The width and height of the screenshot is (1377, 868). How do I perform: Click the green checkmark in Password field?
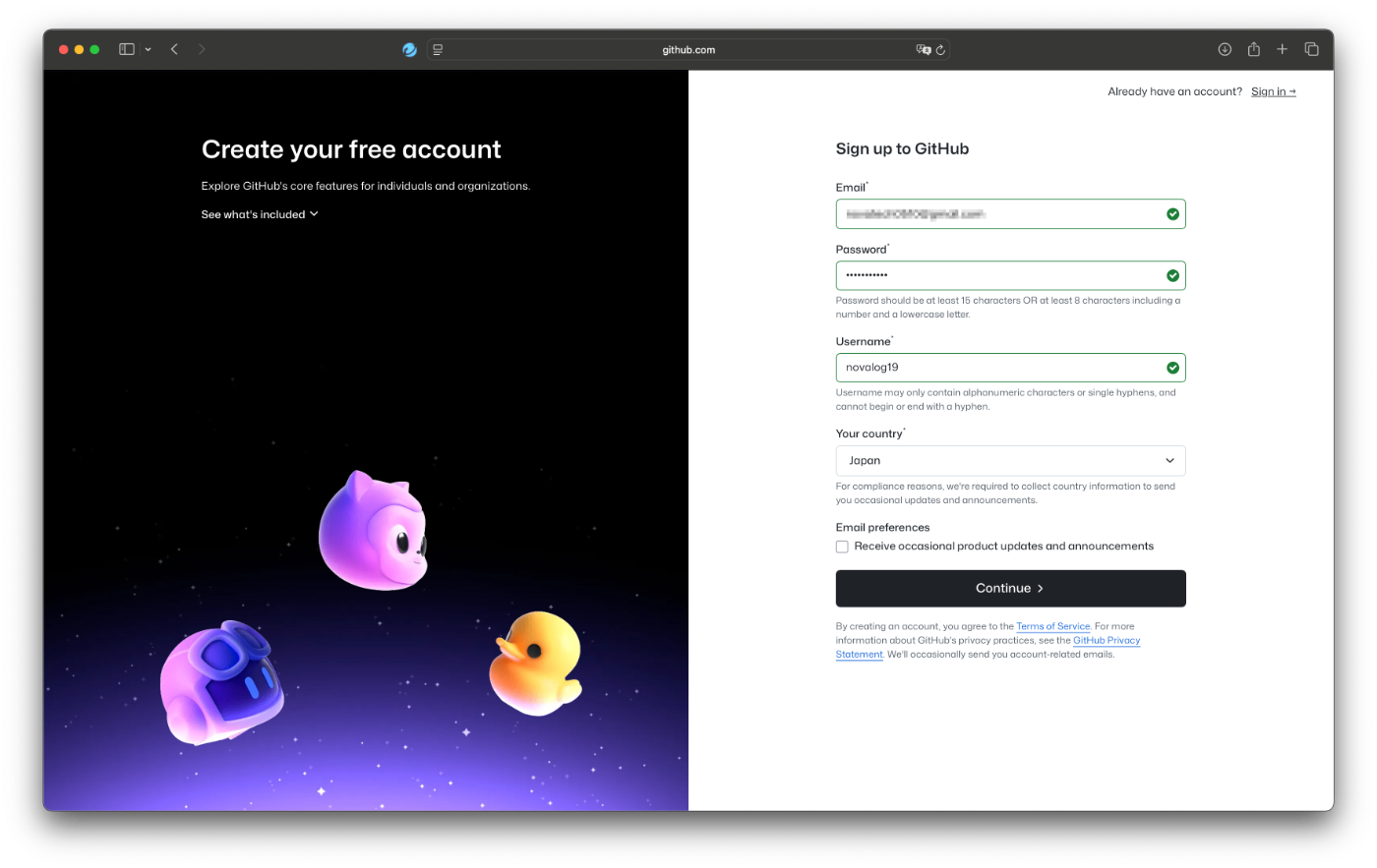[x=1172, y=275]
